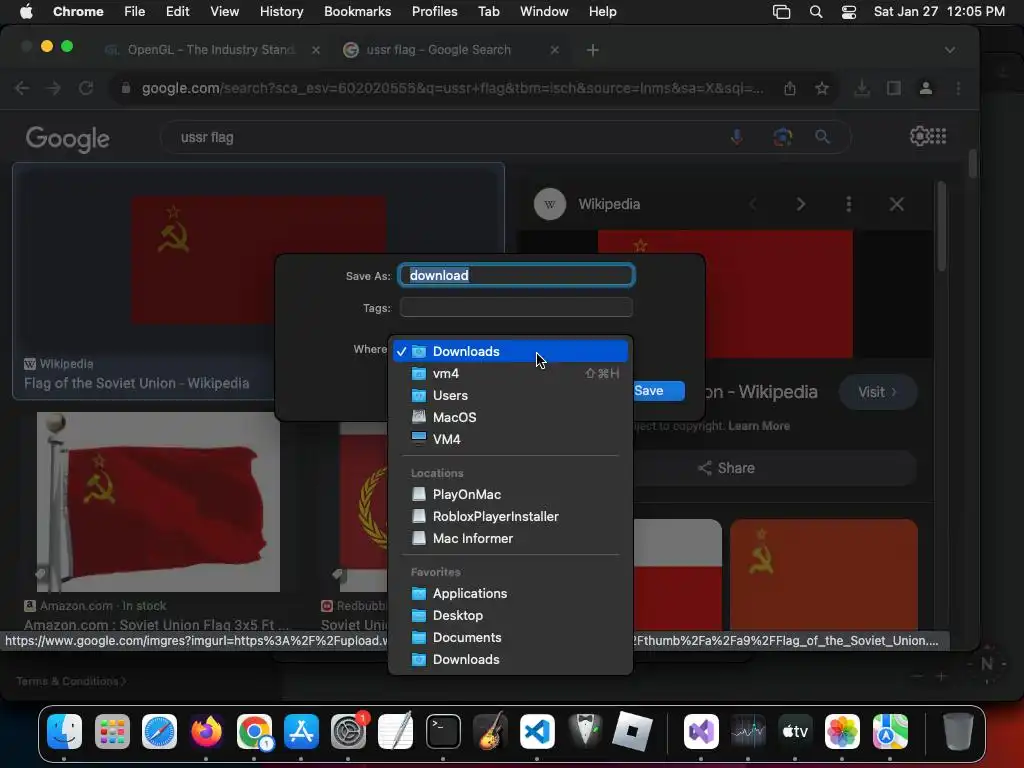Select Applications under Favorites
The image size is (1024, 768).
[510, 594]
